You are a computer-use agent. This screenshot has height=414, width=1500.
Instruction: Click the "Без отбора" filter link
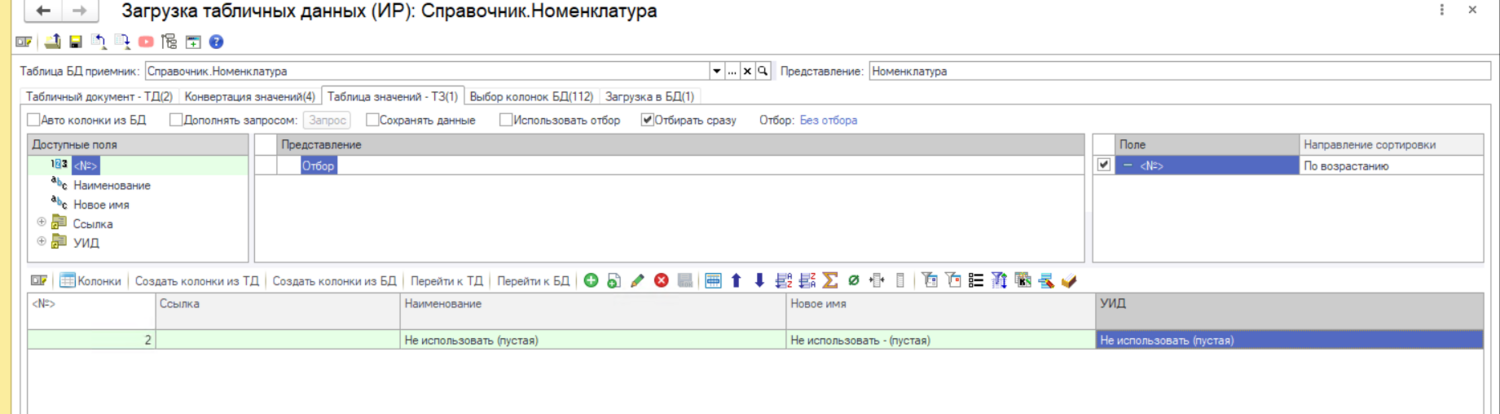[x=828, y=120]
